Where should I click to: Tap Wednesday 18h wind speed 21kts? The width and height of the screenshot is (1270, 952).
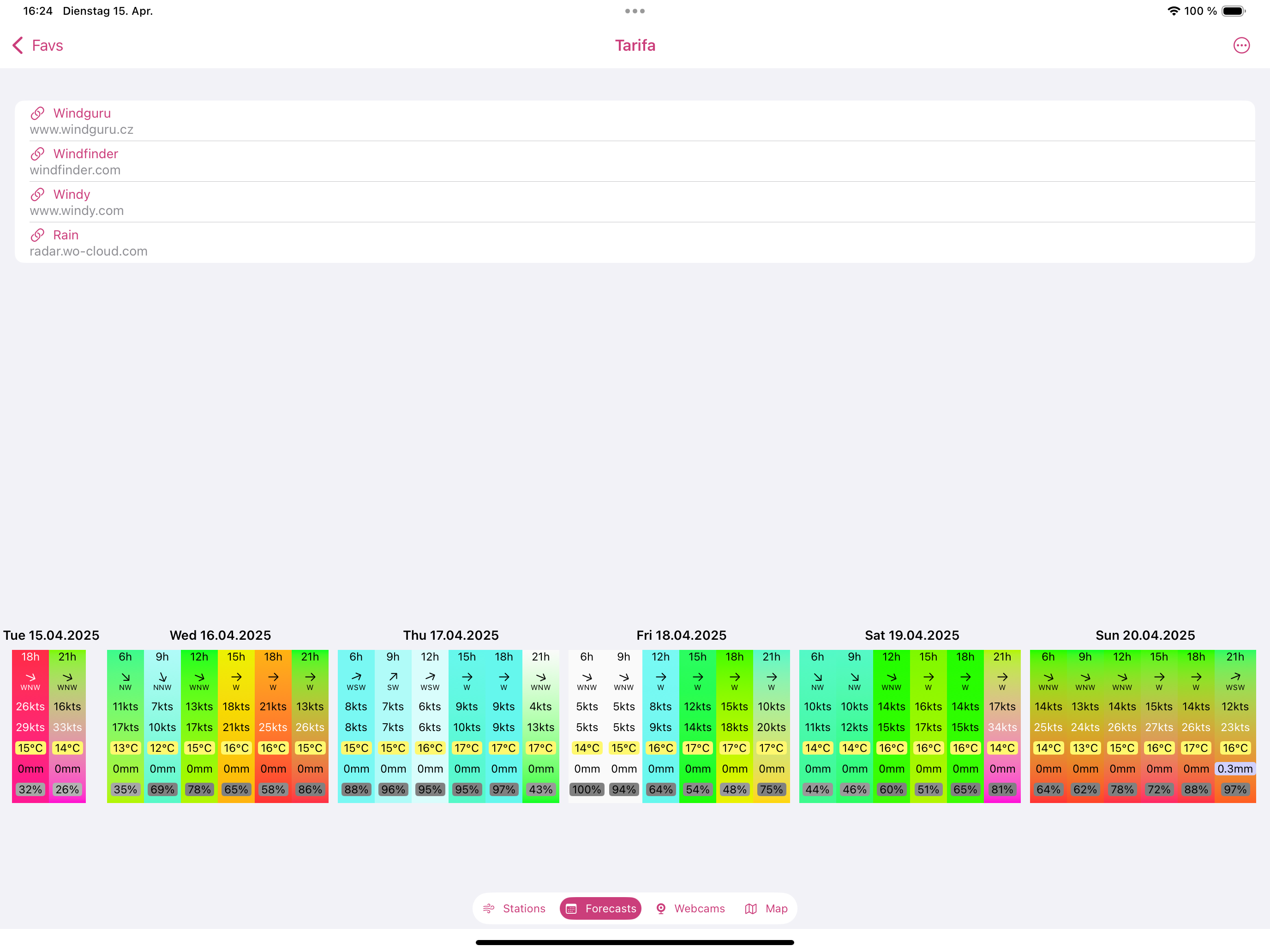coord(273,707)
